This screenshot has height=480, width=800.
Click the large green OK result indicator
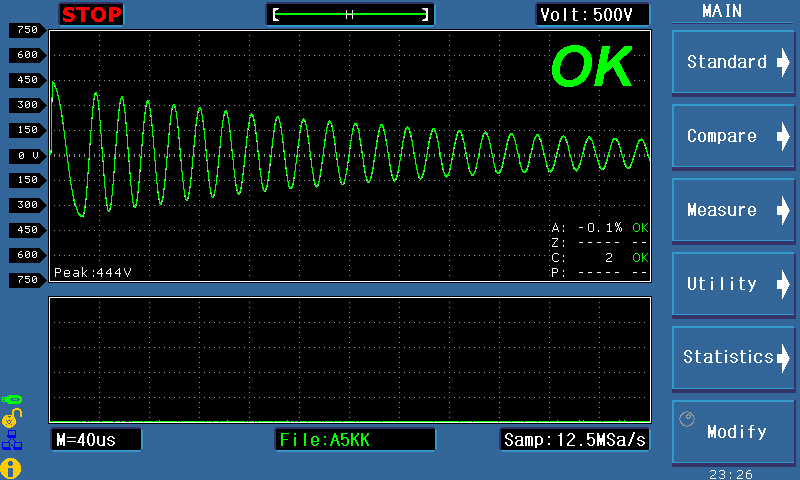(592, 67)
